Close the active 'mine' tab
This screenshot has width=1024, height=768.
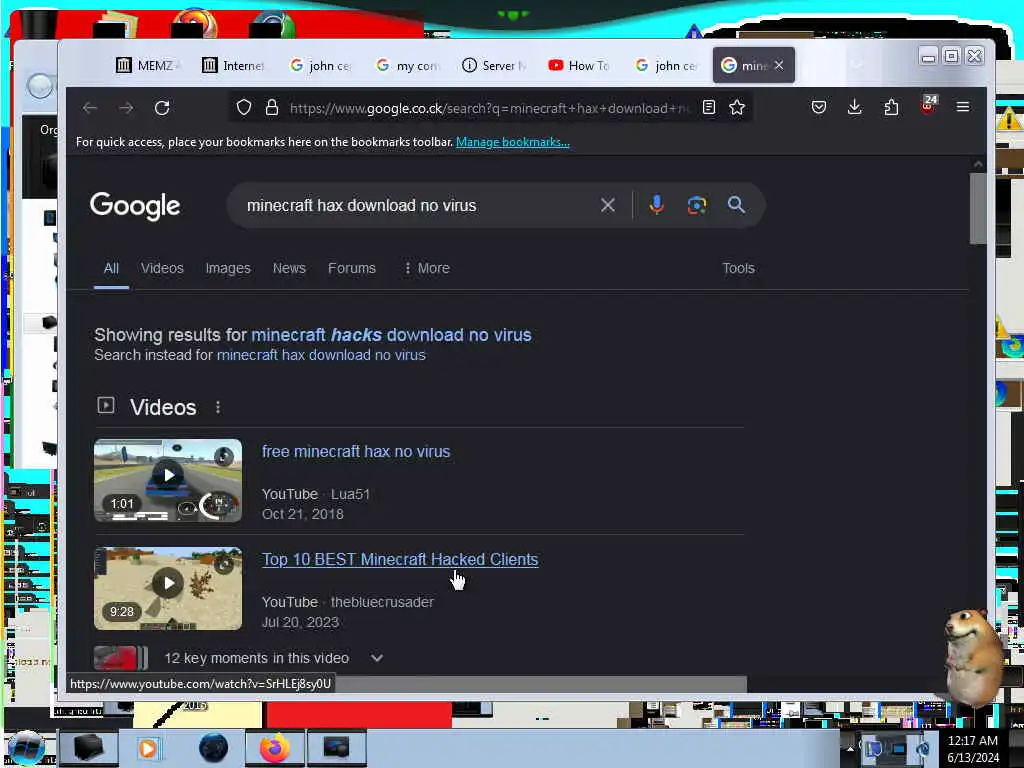pyautogui.click(x=779, y=65)
